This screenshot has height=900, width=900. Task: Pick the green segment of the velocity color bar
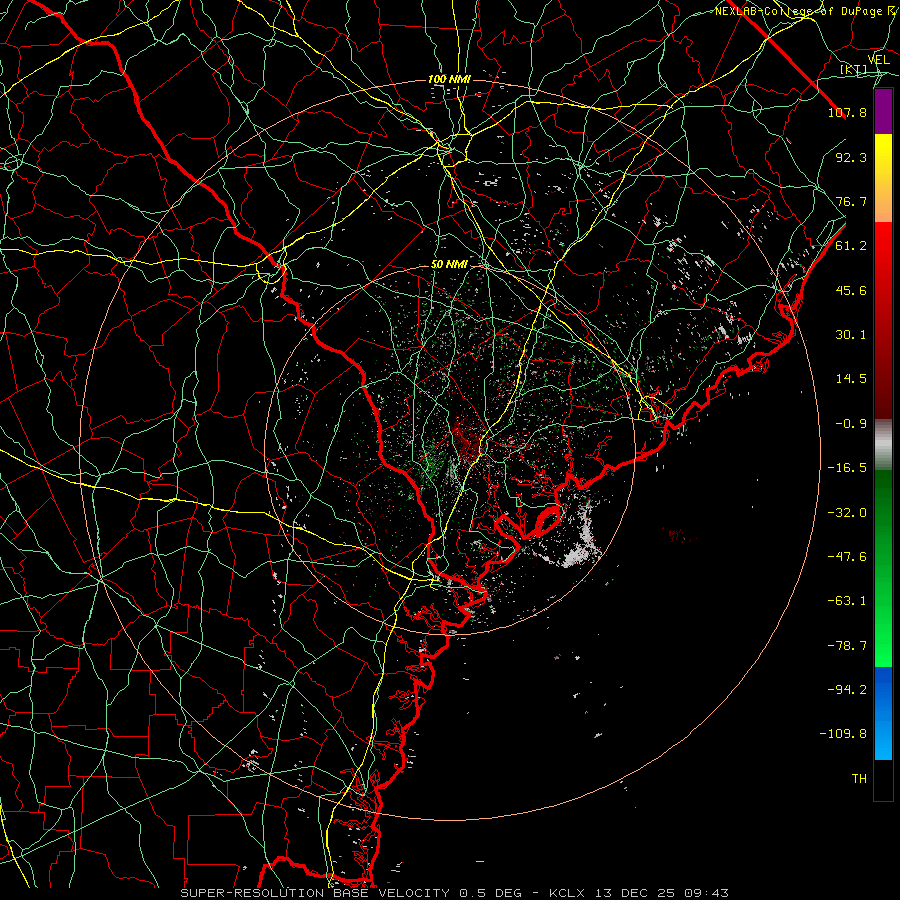click(x=883, y=568)
